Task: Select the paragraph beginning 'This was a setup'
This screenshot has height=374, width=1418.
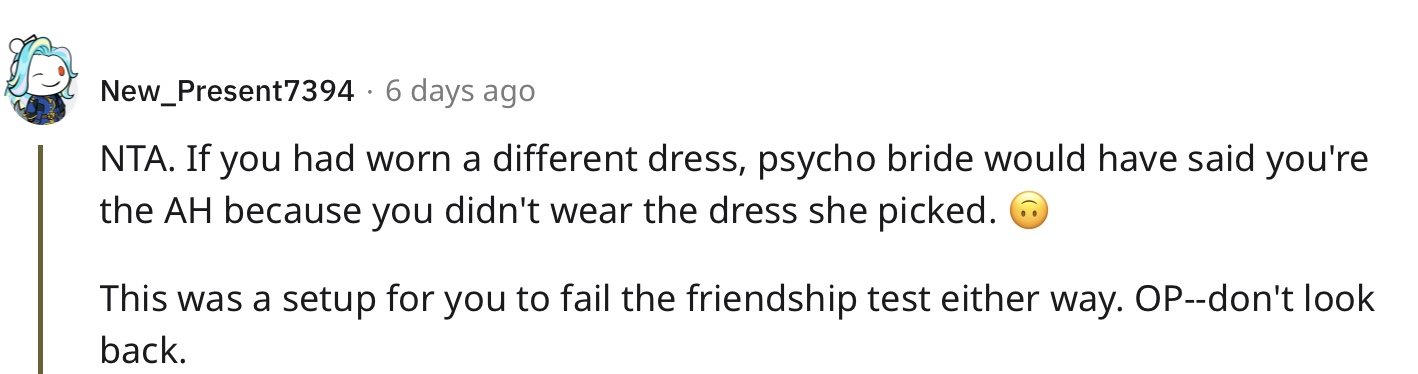Action: [738, 324]
